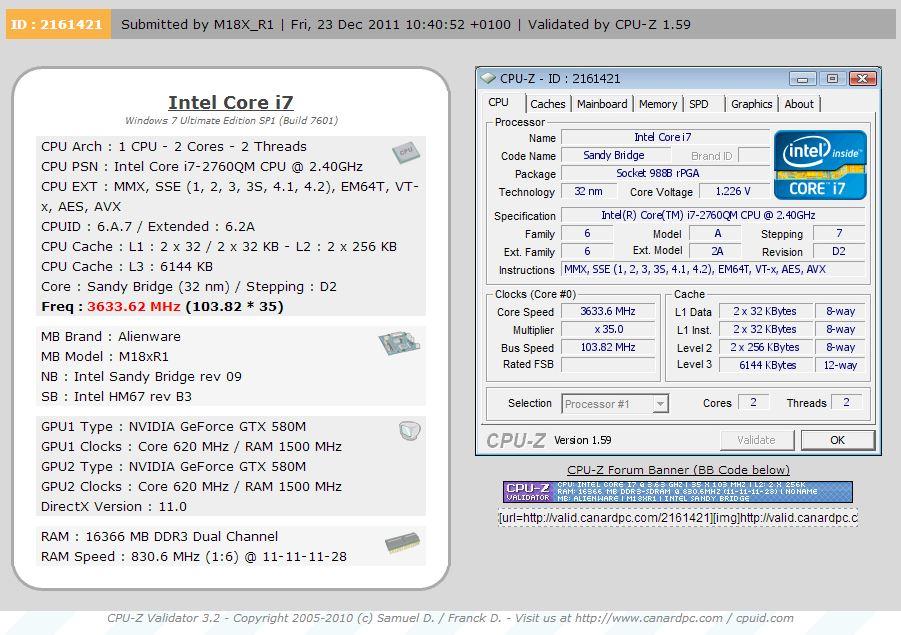Maximize the CPU-Z window
The height and width of the screenshot is (635, 901).
pyautogui.click(x=831, y=78)
